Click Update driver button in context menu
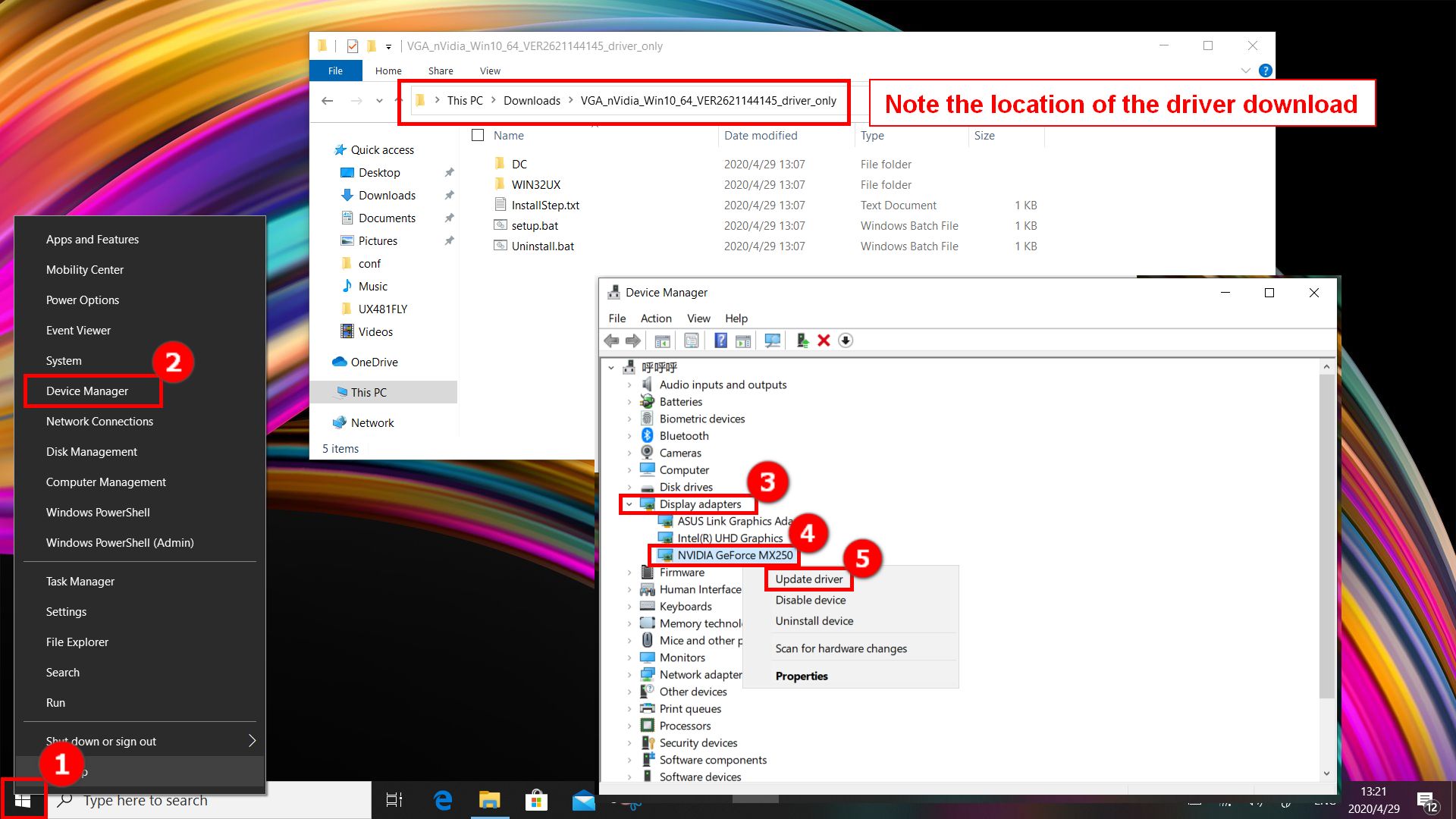 (808, 579)
